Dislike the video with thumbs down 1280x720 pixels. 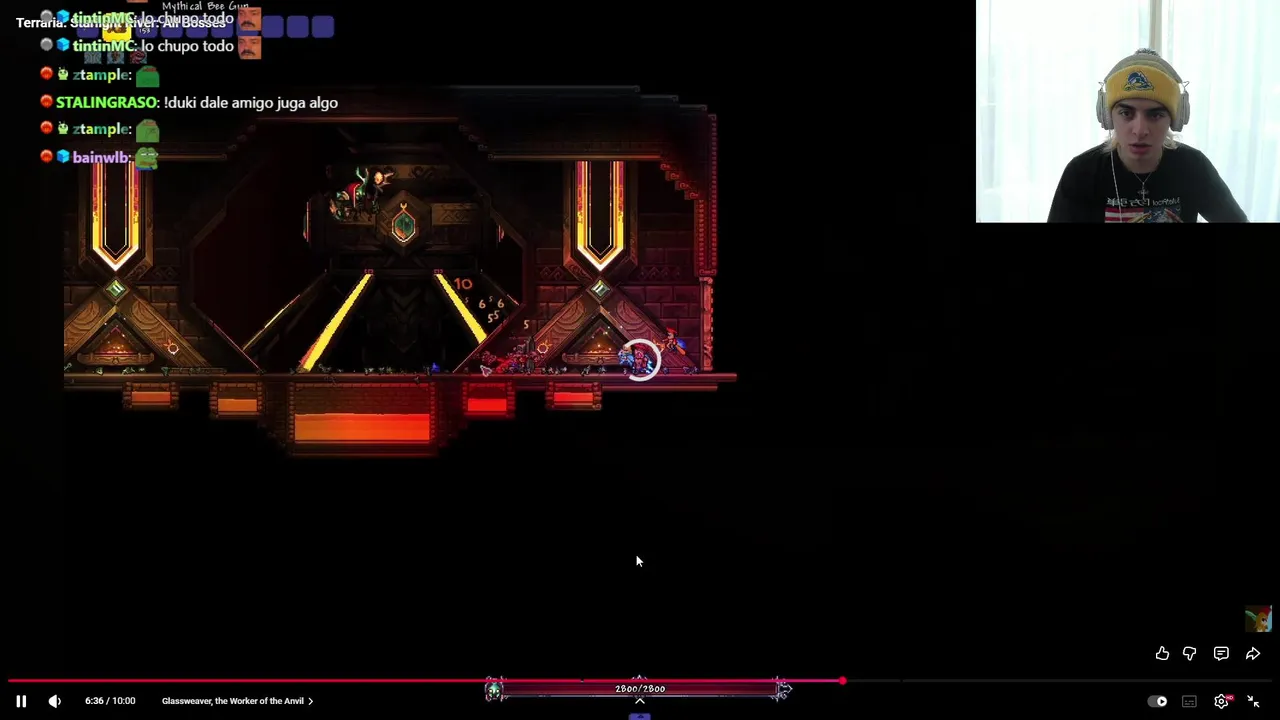1190,653
